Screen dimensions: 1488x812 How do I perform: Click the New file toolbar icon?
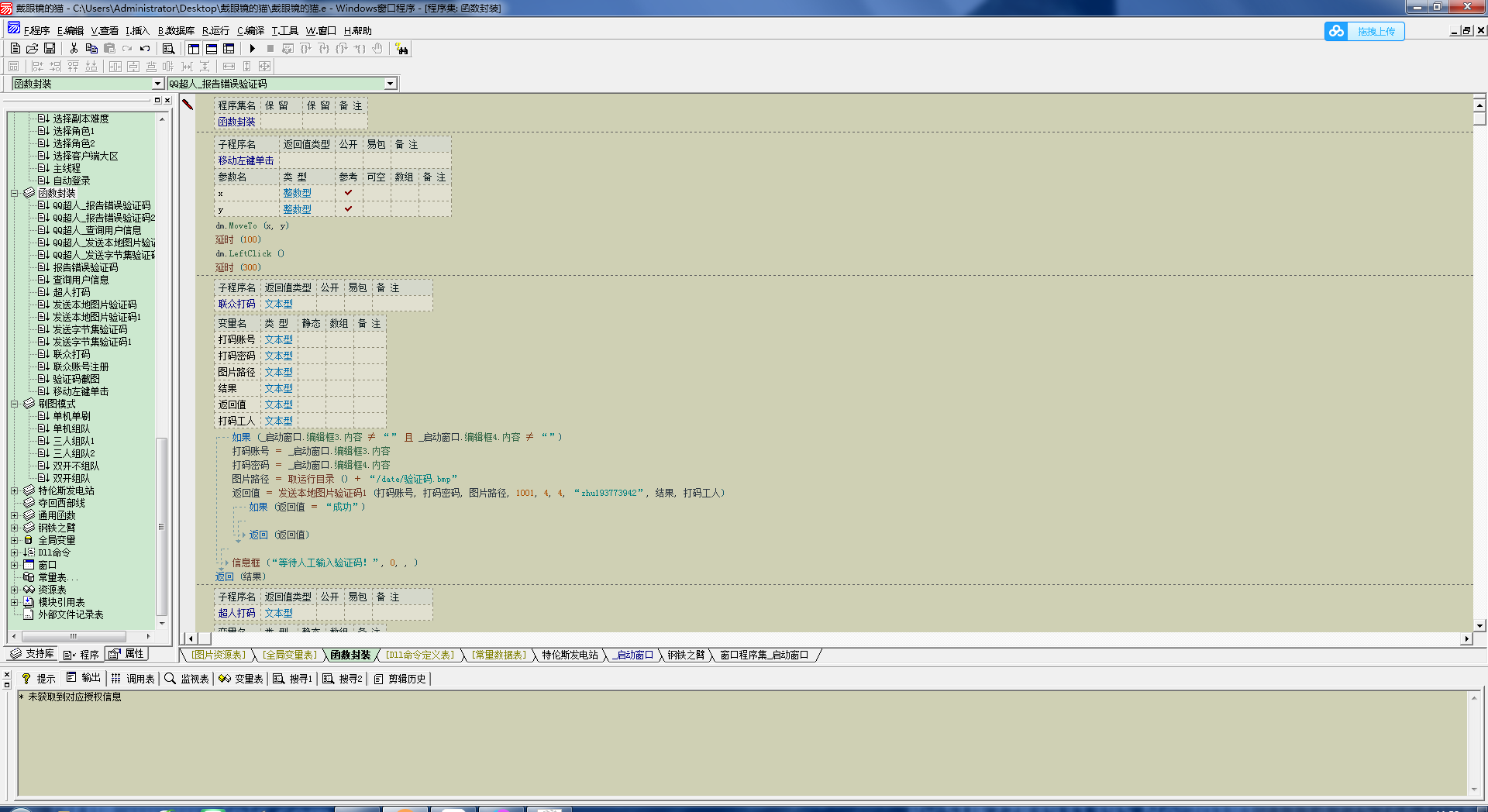click(x=15, y=48)
